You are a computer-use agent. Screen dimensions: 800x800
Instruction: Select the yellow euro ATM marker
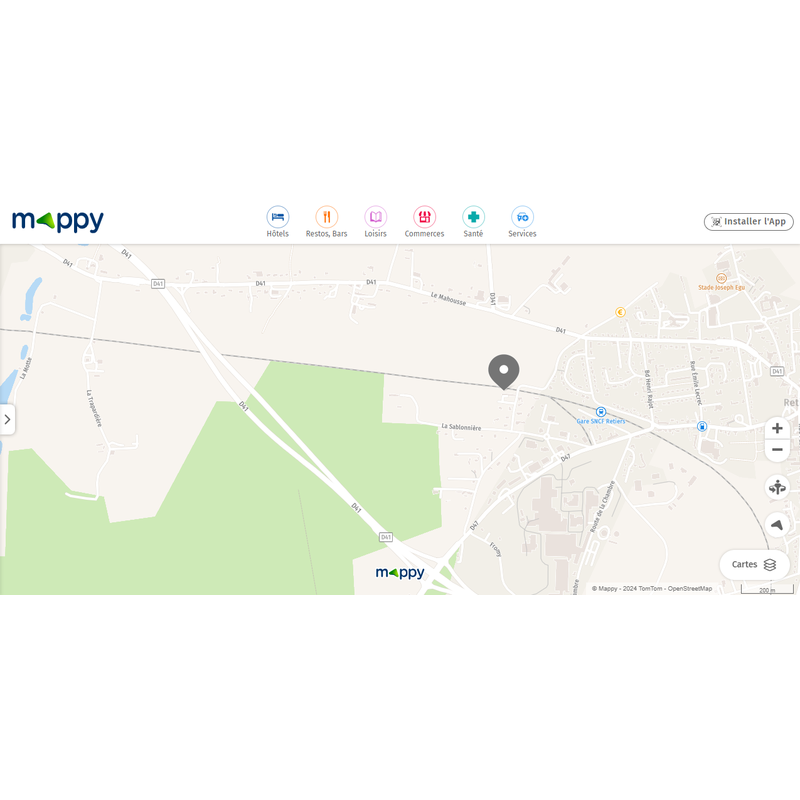[620, 312]
